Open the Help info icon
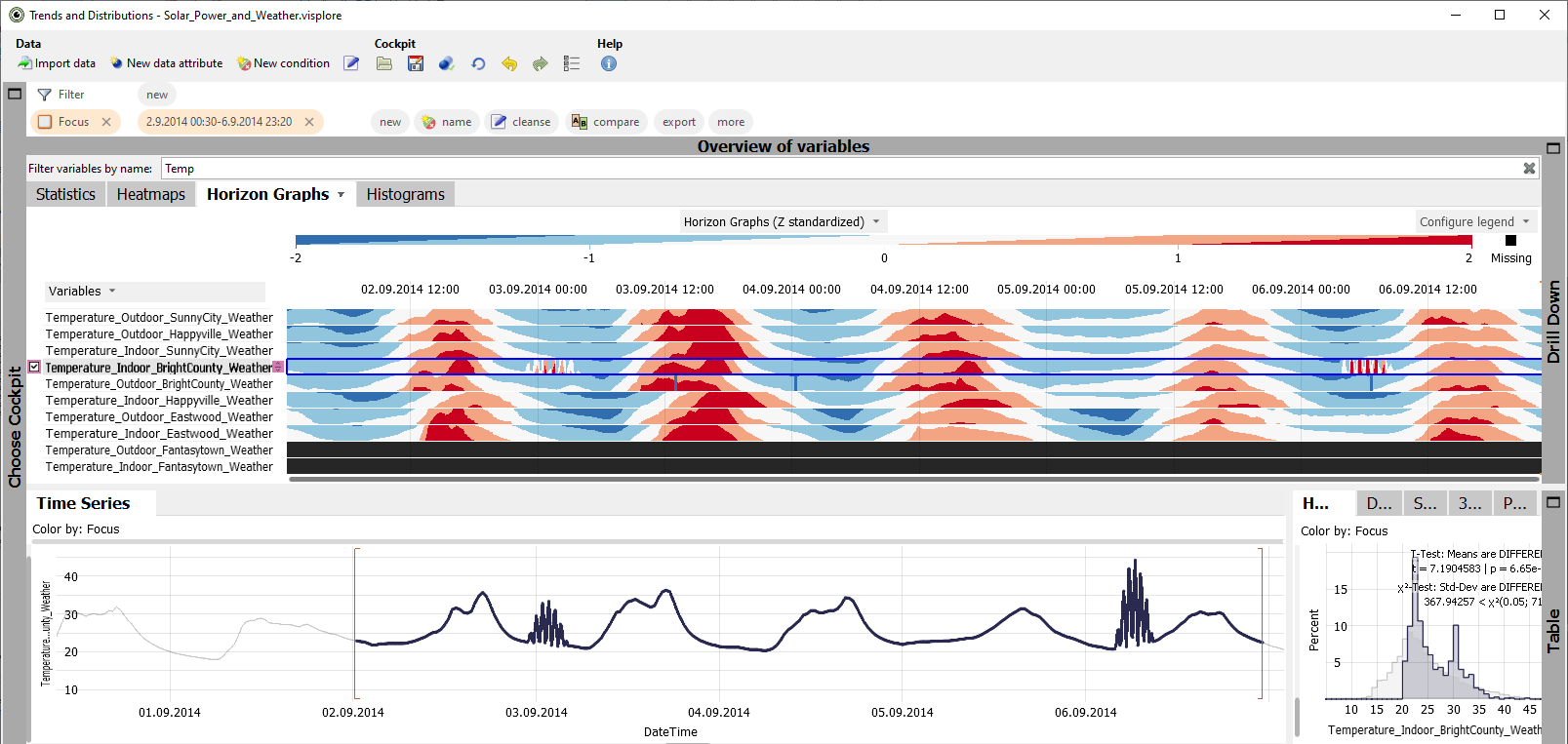 609,63
